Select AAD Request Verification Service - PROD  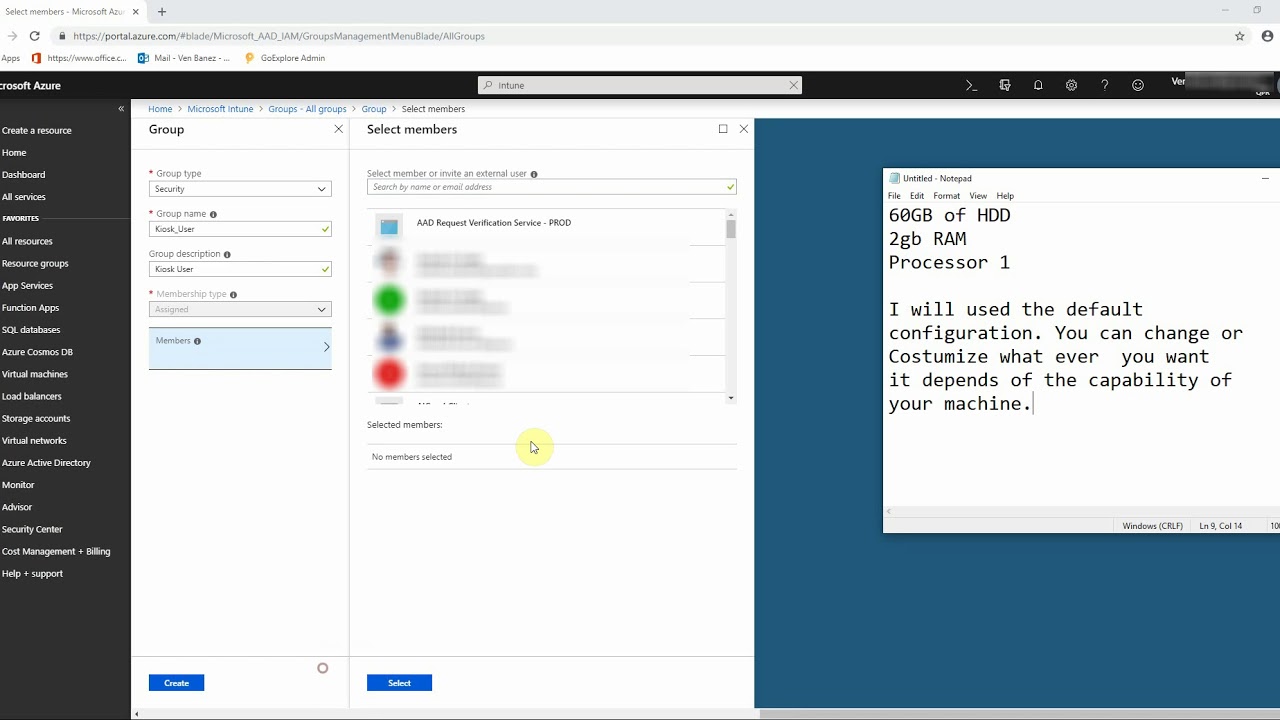(546, 226)
